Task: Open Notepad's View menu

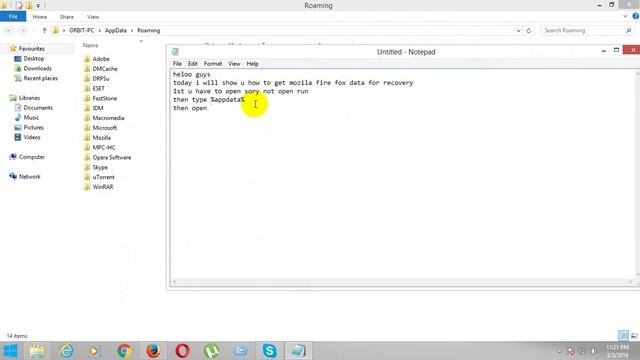Action: [x=234, y=64]
